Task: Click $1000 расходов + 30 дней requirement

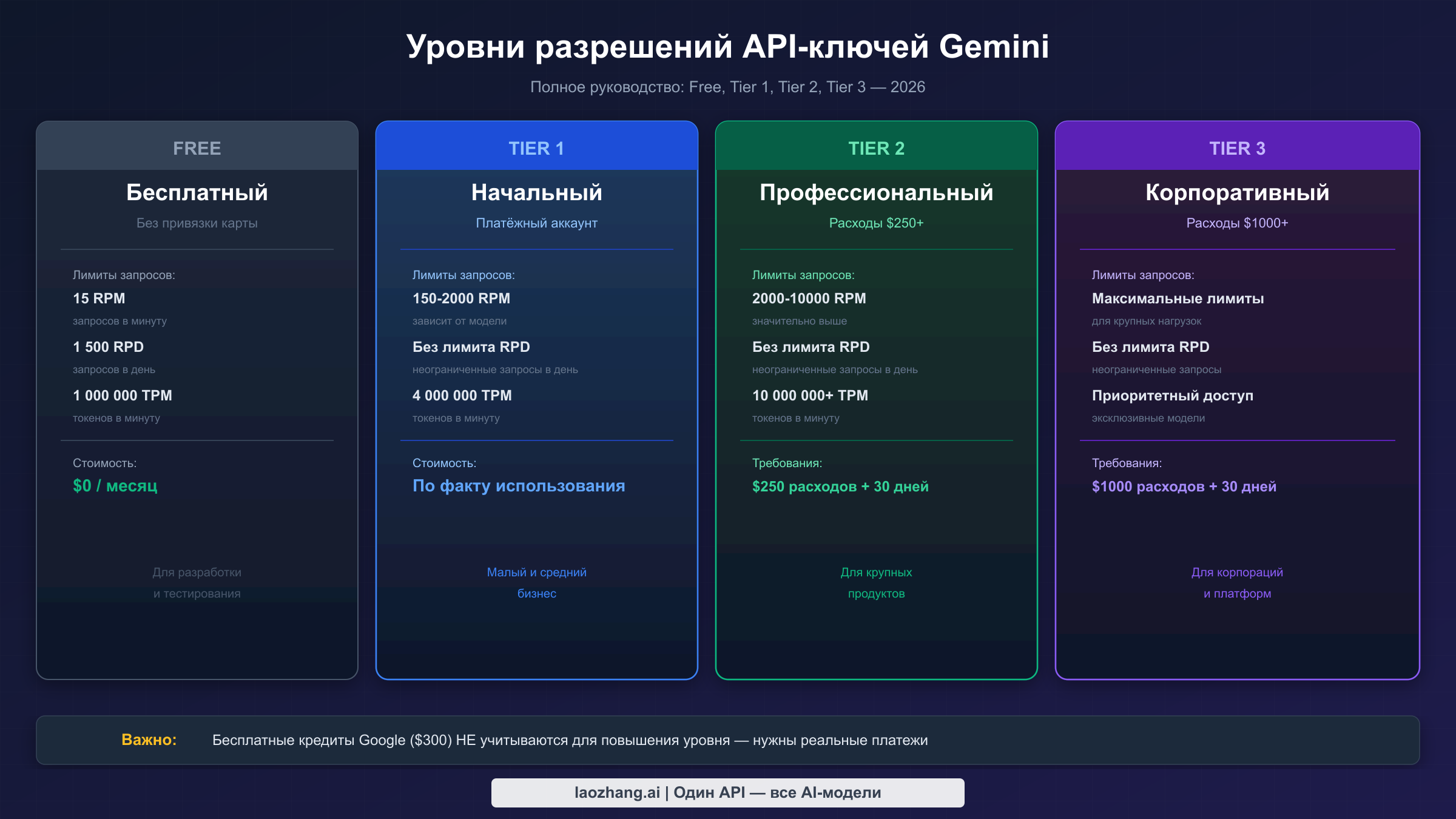Action: pyautogui.click(x=1184, y=487)
